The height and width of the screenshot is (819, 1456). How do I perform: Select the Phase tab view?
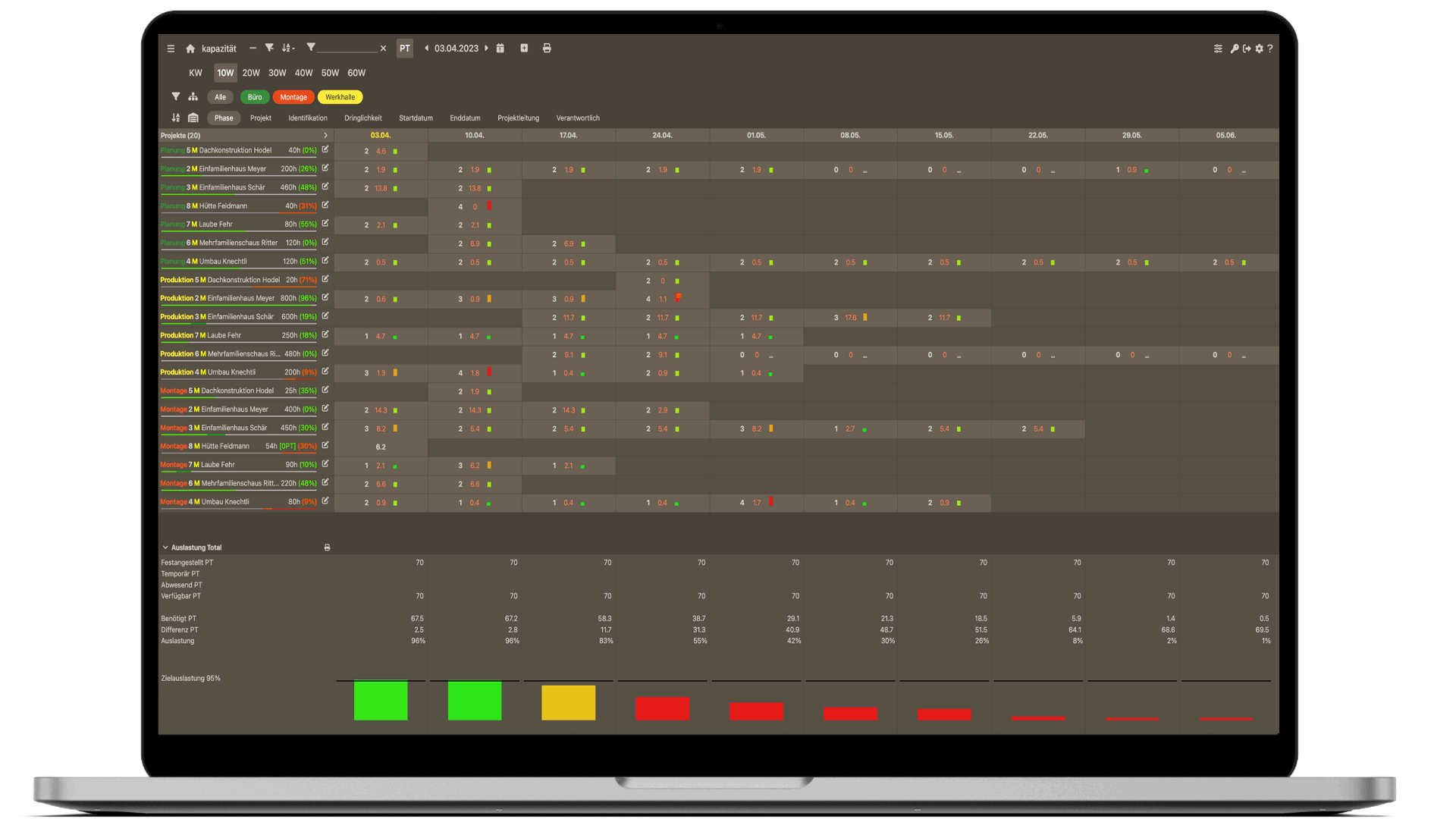click(222, 117)
